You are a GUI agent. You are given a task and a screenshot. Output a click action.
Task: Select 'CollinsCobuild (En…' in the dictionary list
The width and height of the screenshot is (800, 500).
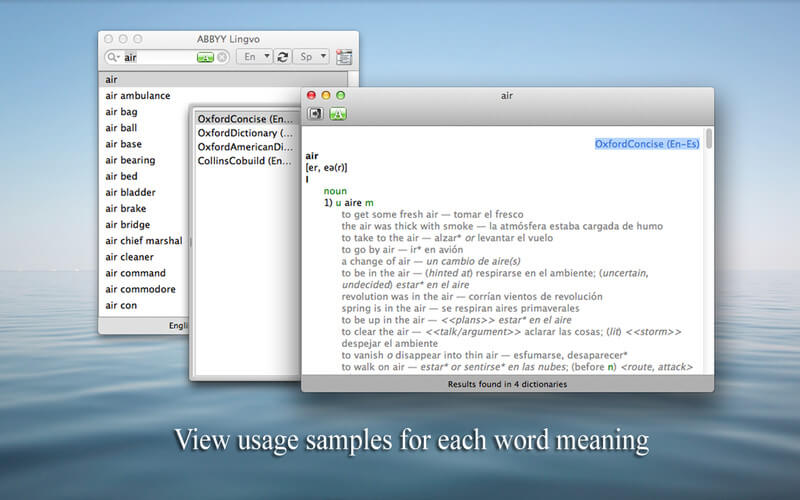click(x=245, y=161)
